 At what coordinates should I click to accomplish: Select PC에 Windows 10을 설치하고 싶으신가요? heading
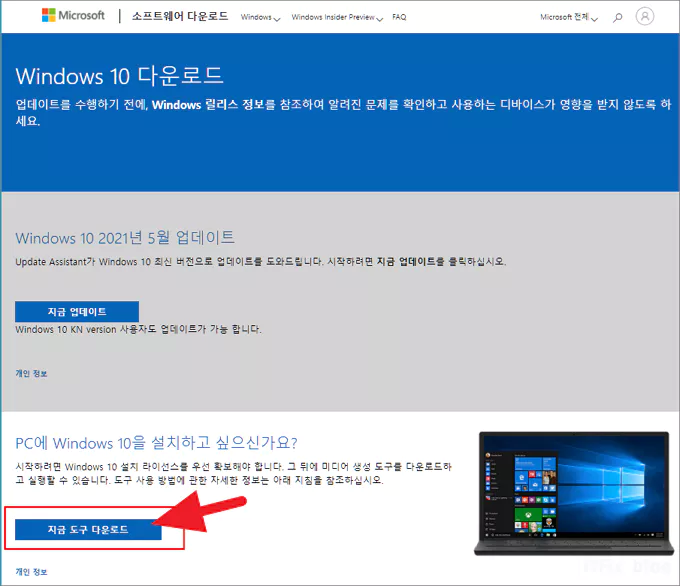156,443
